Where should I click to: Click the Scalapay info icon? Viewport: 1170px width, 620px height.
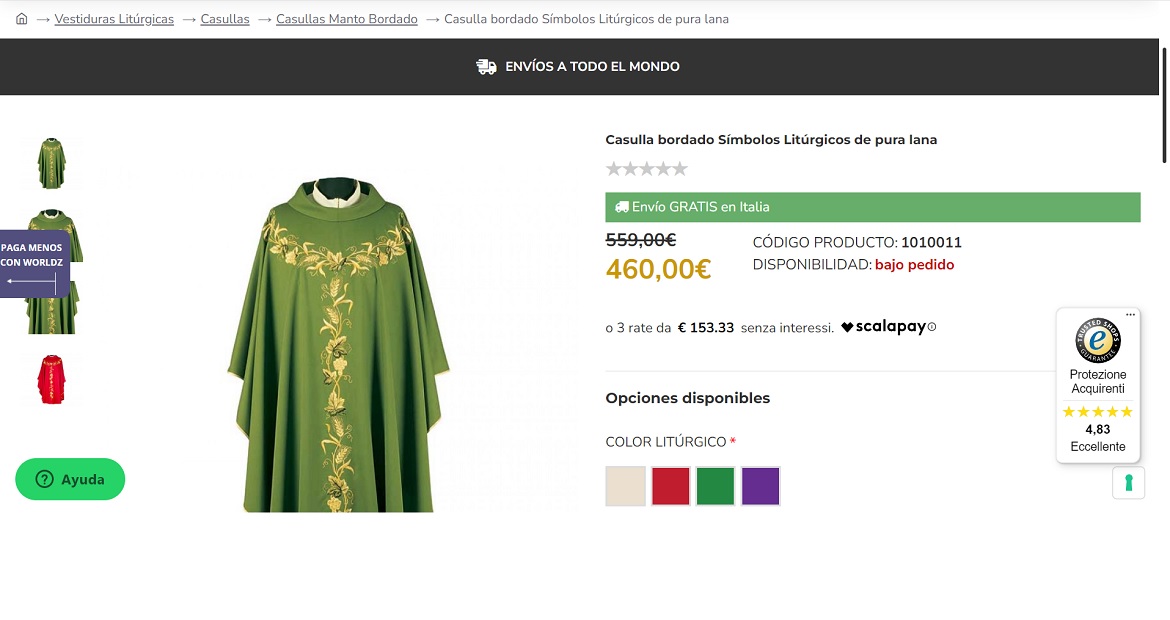pyautogui.click(x=932, y=327)
